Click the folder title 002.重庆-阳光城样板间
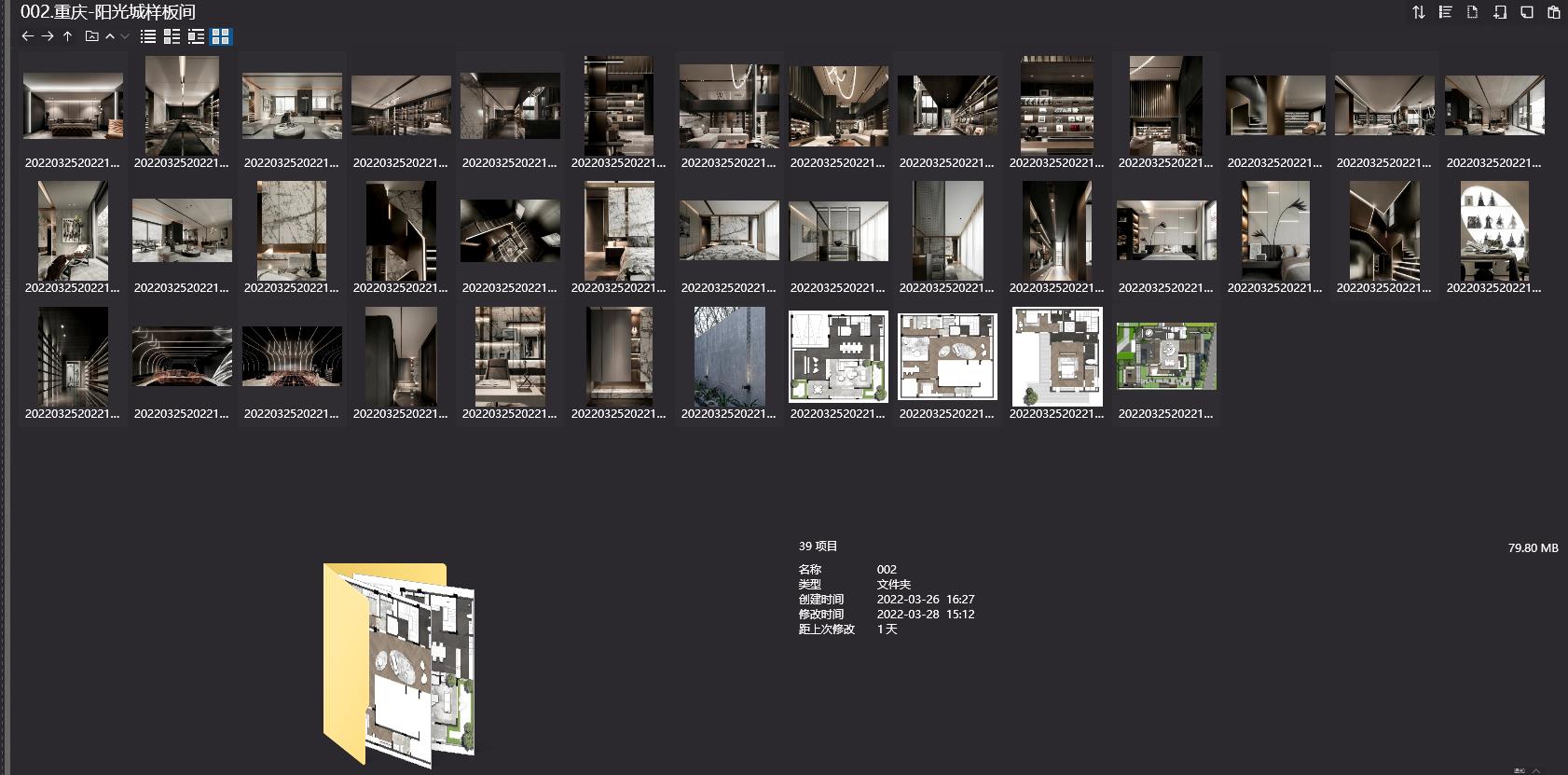 108,12
